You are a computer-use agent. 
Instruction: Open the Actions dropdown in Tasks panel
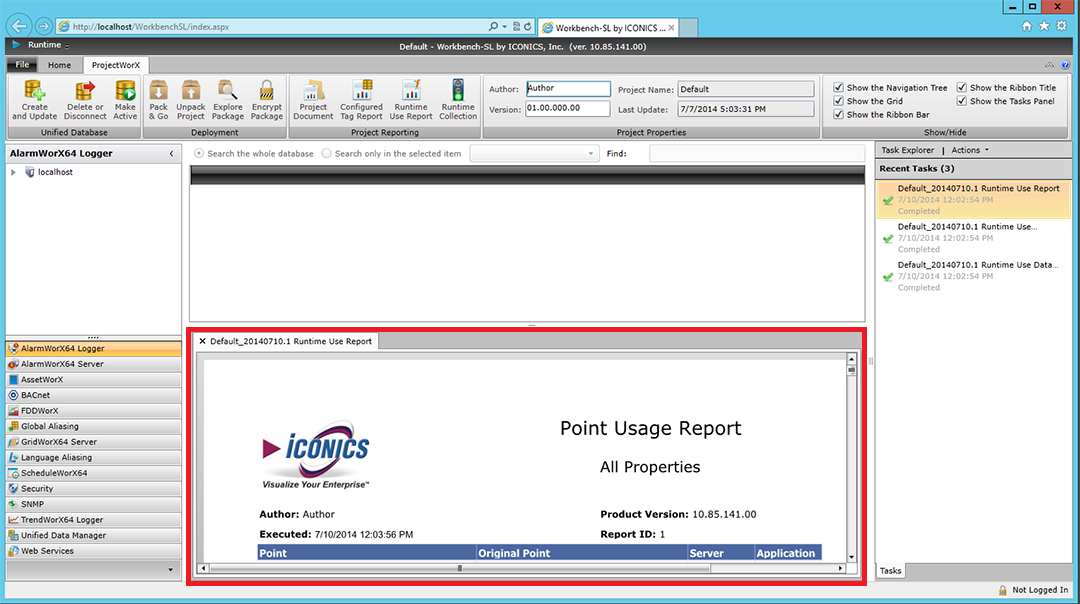pyautogui.click(x=970, y=150)
